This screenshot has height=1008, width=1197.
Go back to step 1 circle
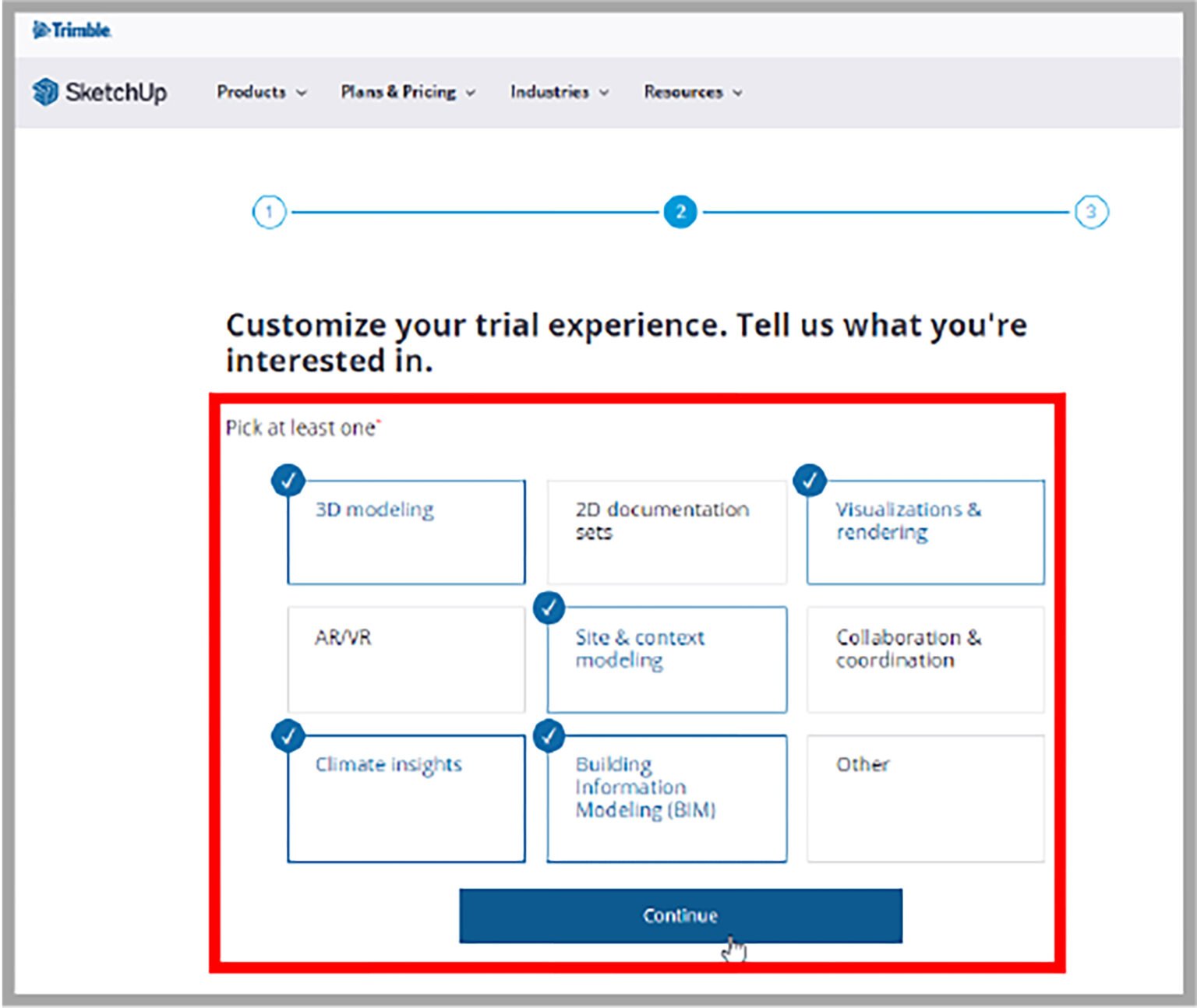(x=269, y=212)
